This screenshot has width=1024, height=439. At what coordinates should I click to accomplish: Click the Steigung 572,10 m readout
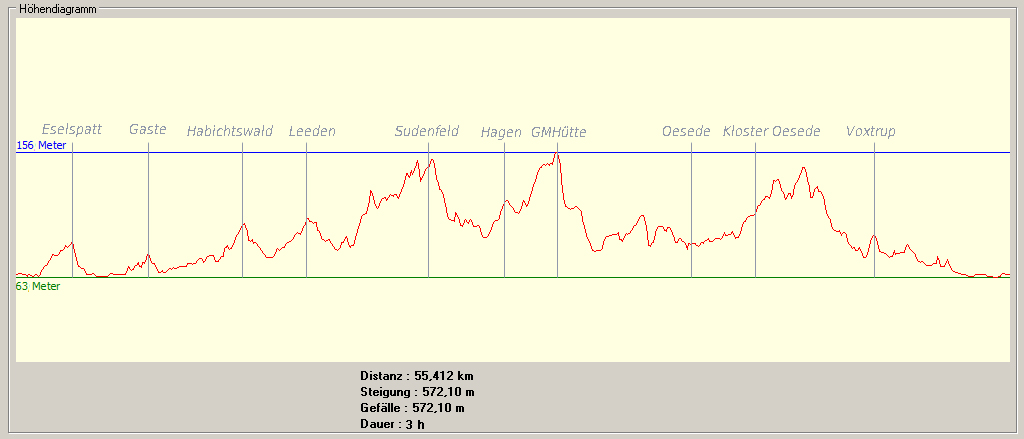tap(417, 392)
